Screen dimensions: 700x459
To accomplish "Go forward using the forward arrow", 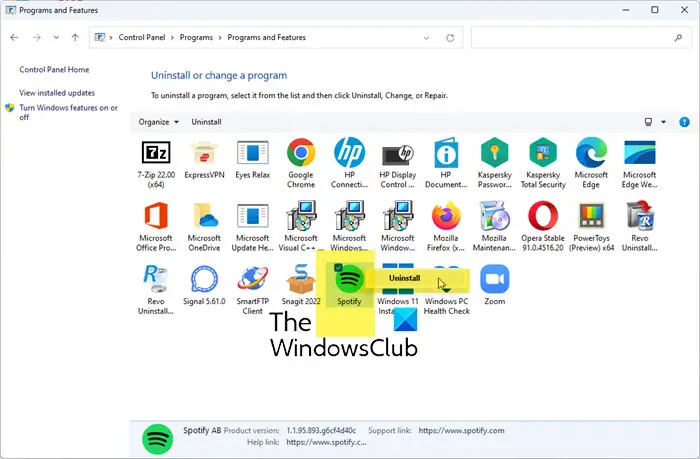I will tap(37, 38).
